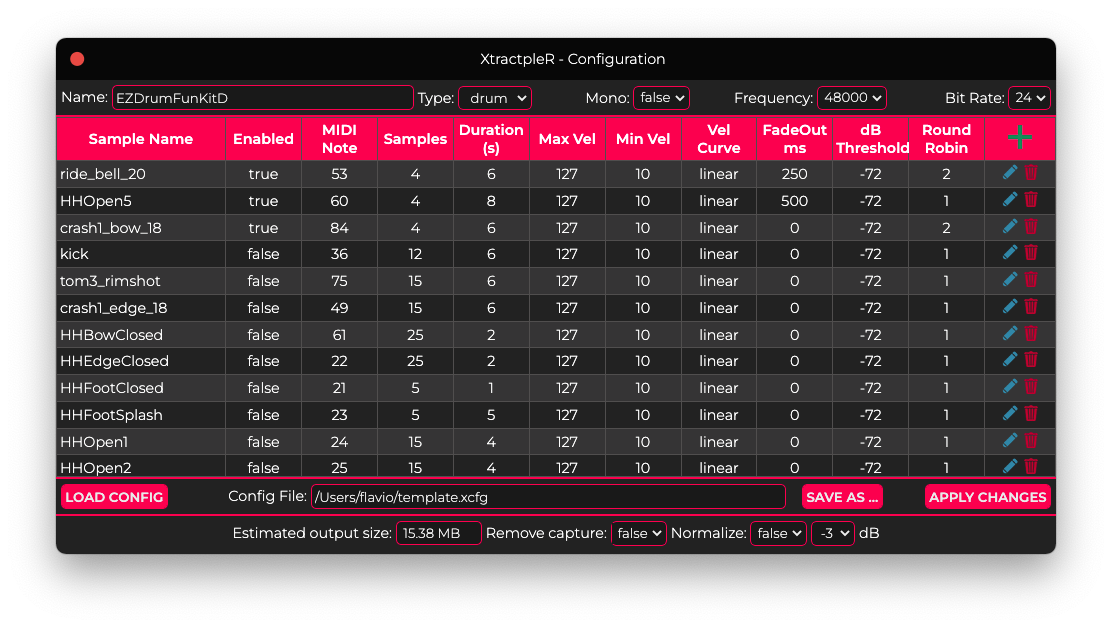1112x628 pixels.
Task: Click the Name input field
Action: pyautogui.click(x=262, y=98)
